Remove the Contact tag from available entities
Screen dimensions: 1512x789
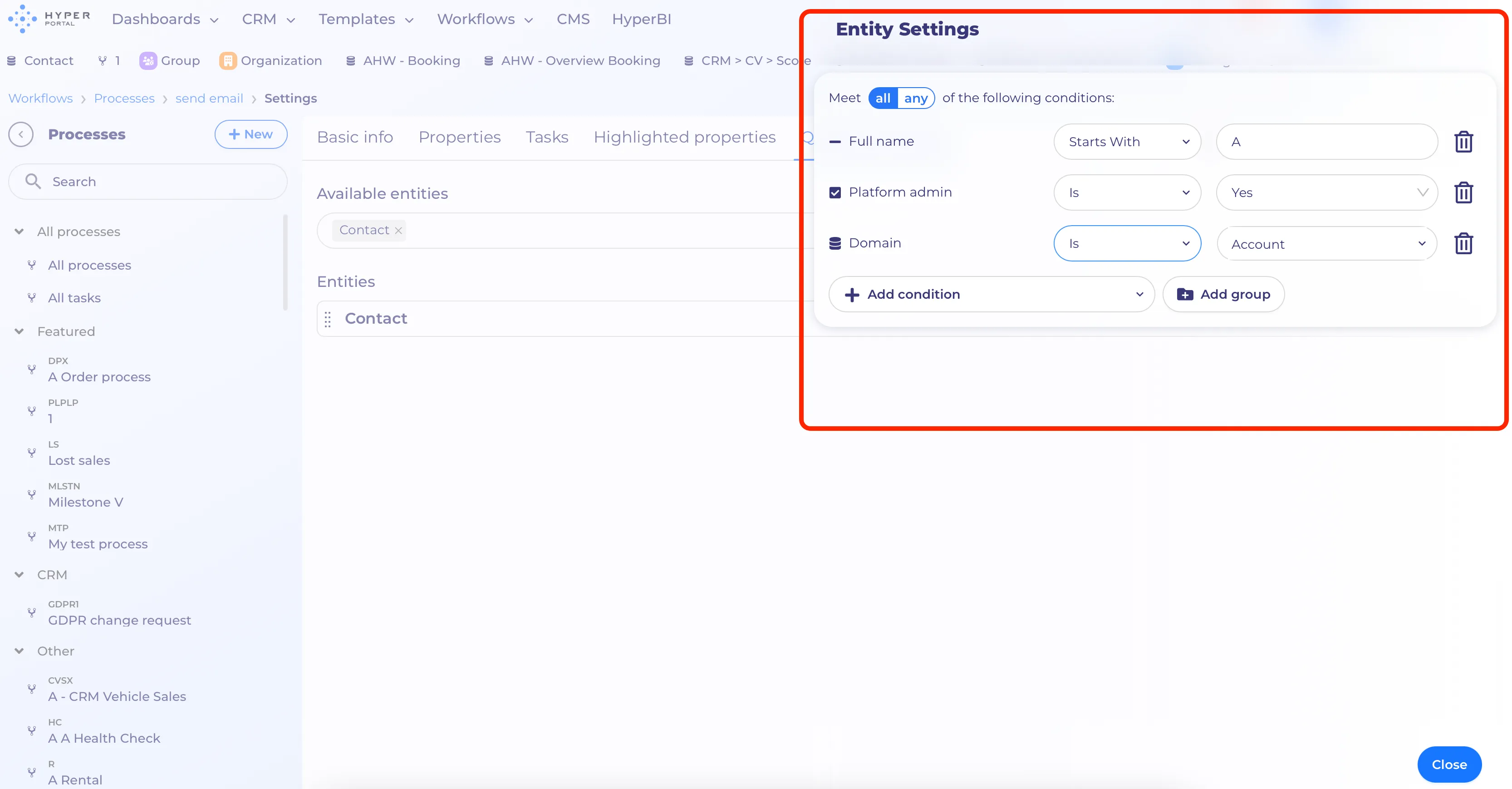[398, 231]
